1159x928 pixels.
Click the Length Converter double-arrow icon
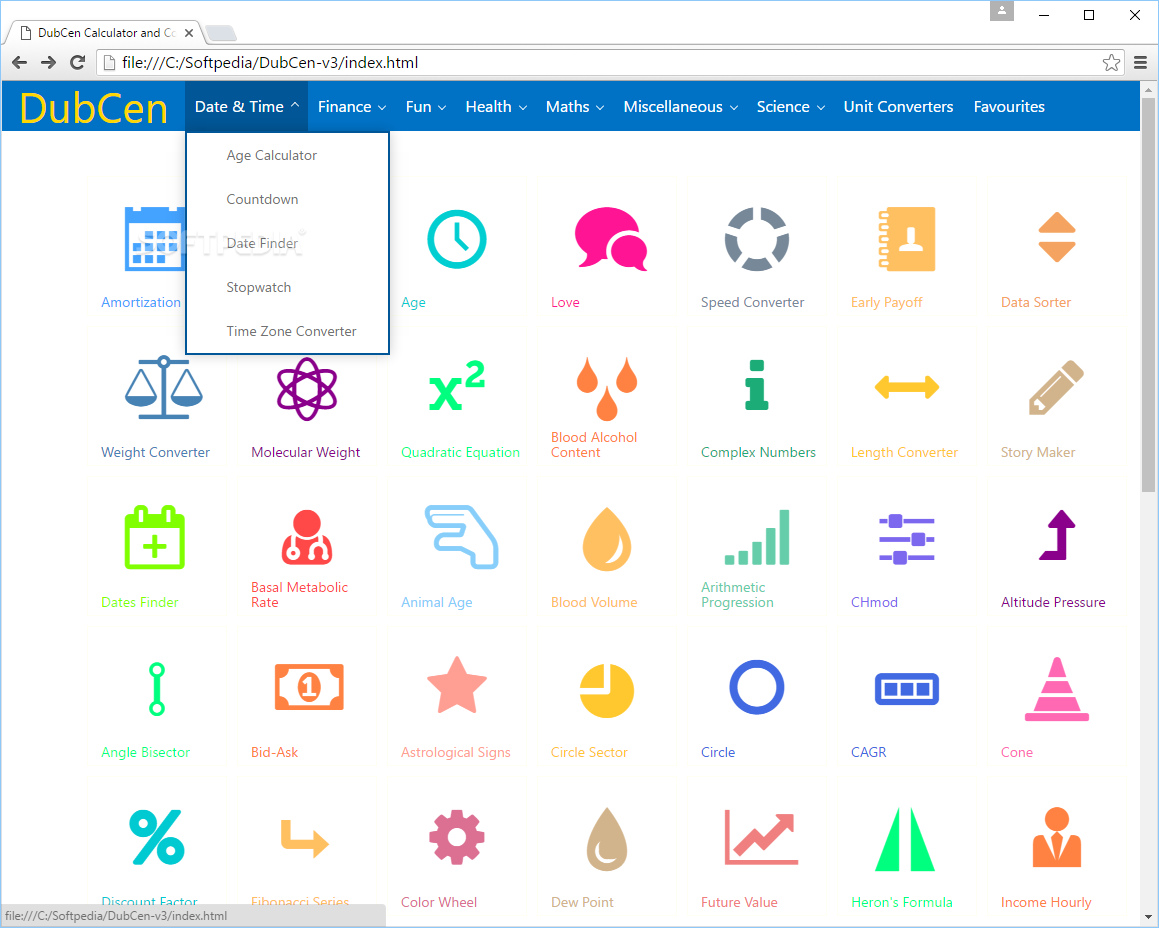[x=907, y=386]
